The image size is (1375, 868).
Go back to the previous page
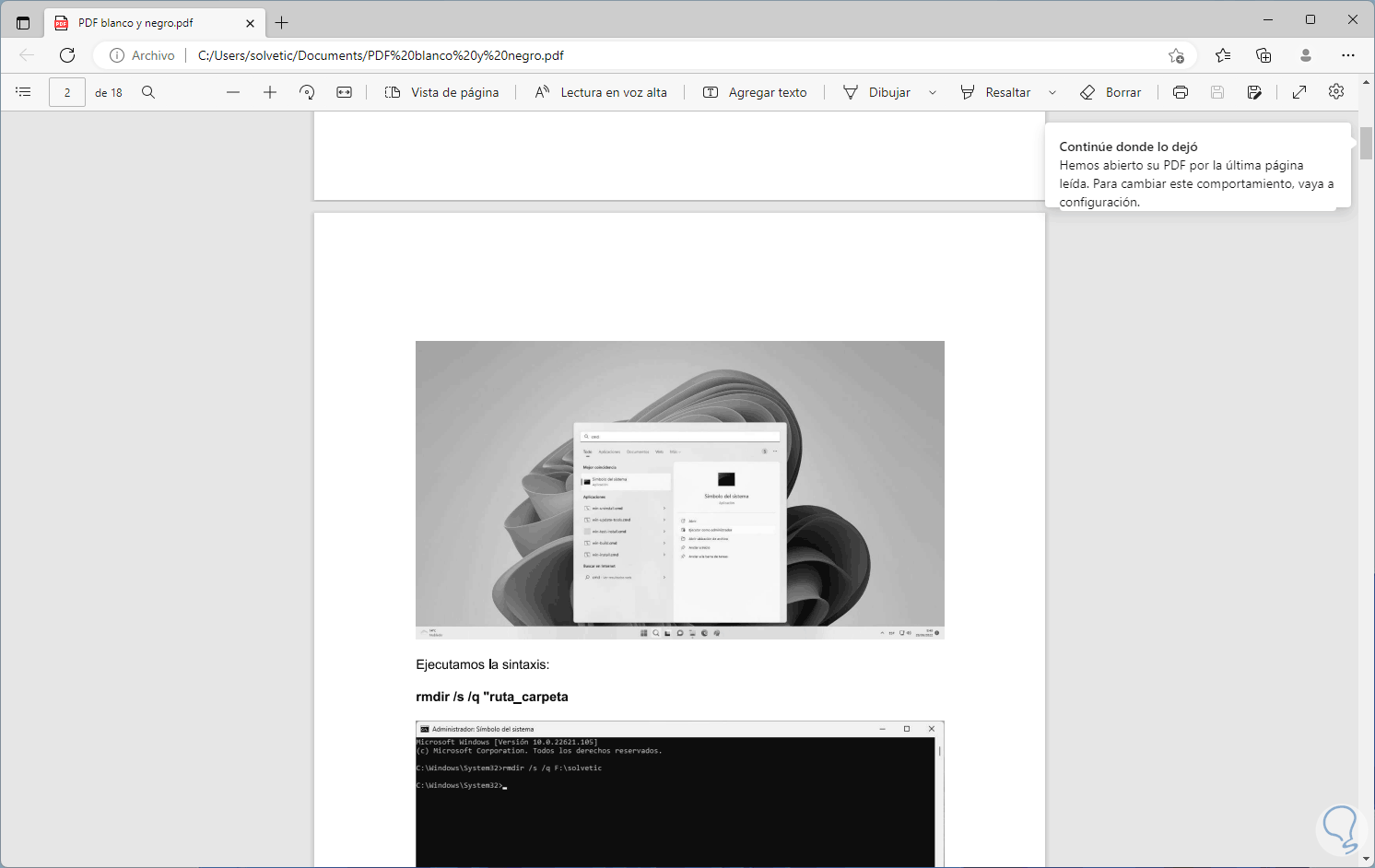coord(27,55)
